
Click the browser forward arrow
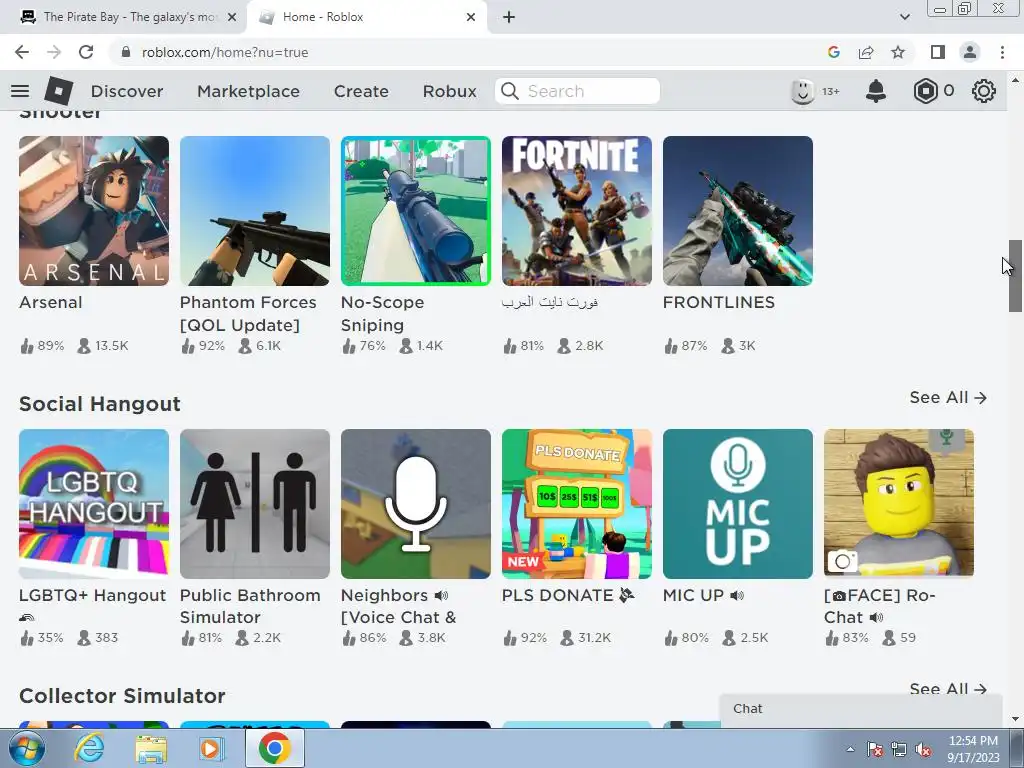click(54, 52)
